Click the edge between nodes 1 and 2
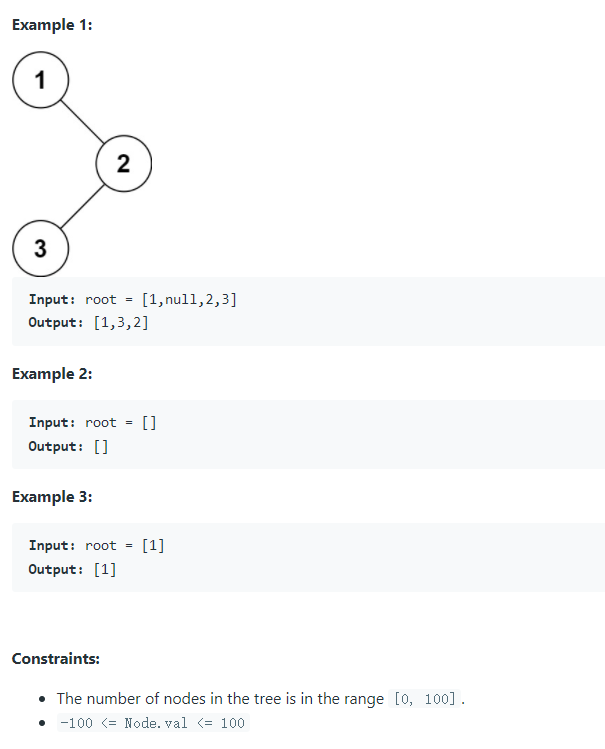Screen dimensions: 605x749 (x=82, y=122)
